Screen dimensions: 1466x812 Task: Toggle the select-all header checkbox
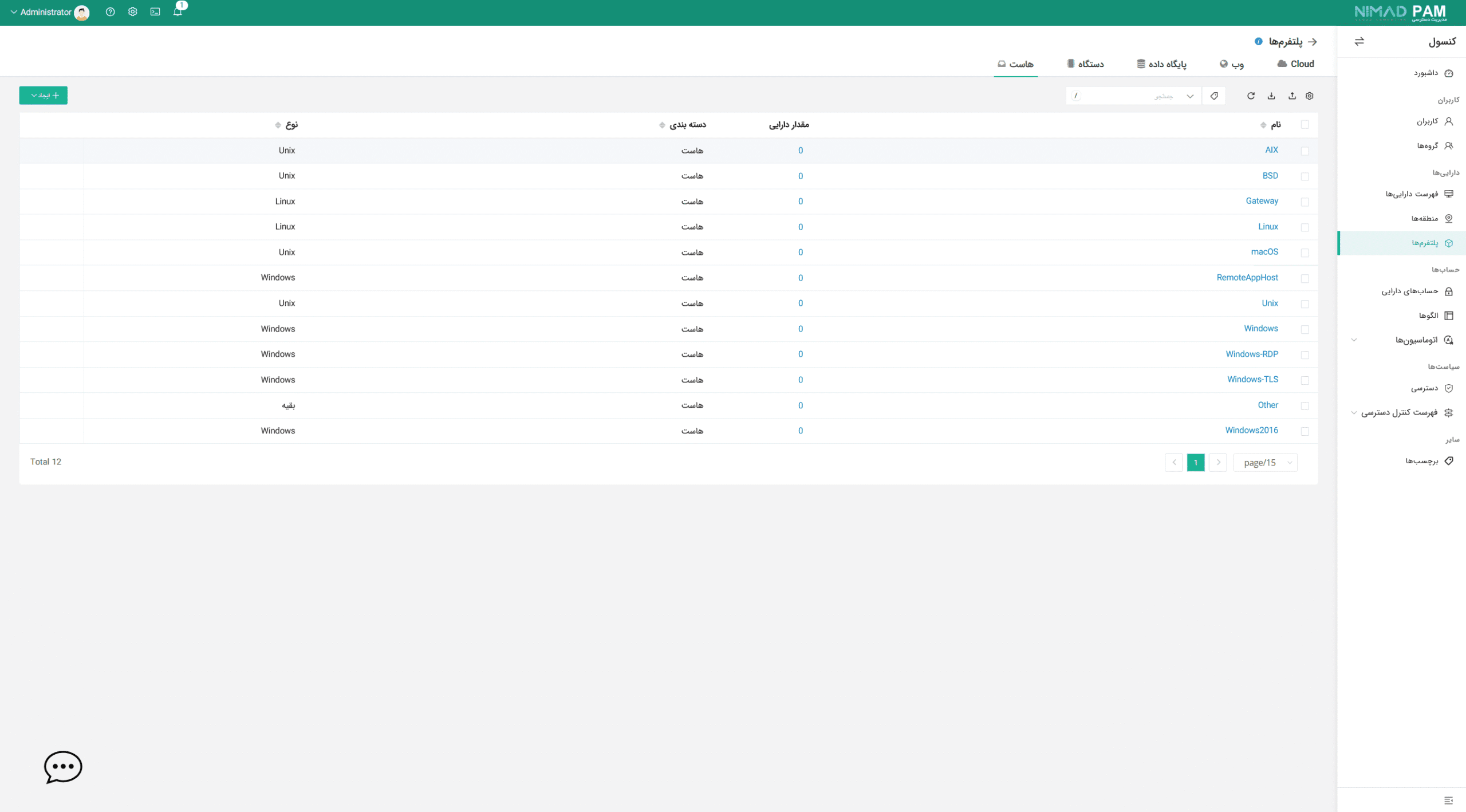pos(1305,124)
